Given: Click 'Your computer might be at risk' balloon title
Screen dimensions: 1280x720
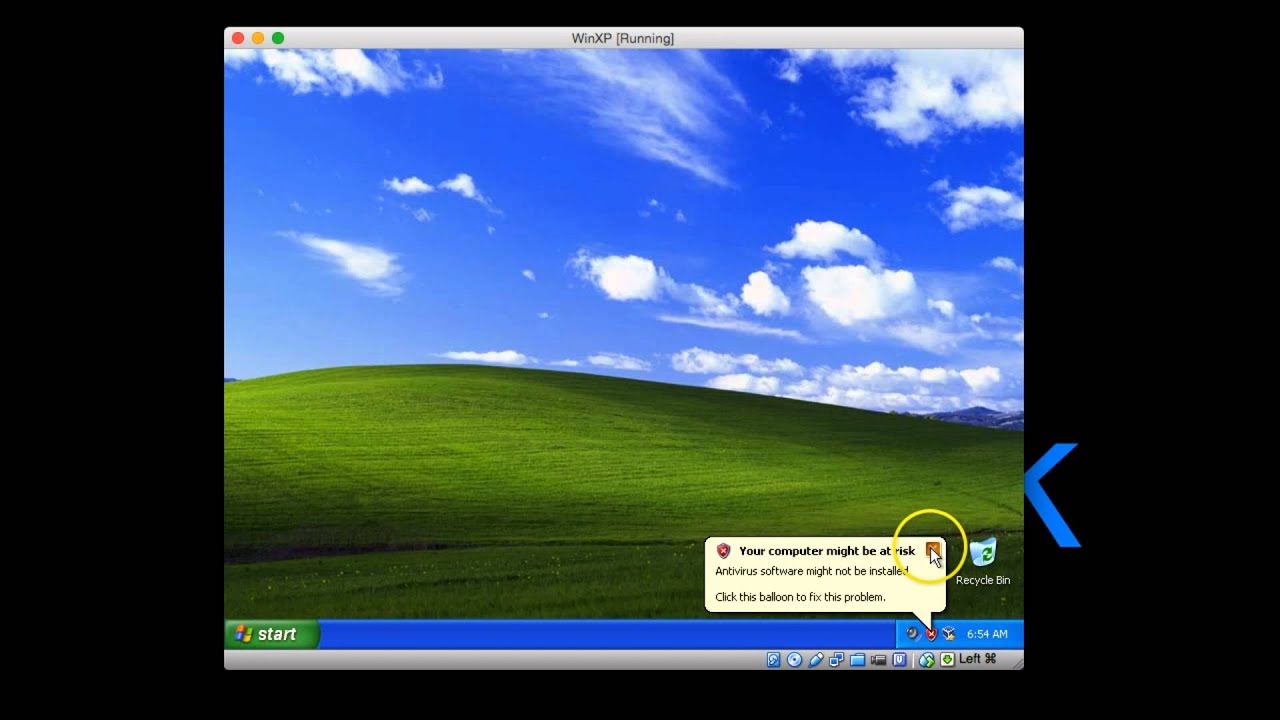Looking at the screenshot, I should tap(827, 551).
